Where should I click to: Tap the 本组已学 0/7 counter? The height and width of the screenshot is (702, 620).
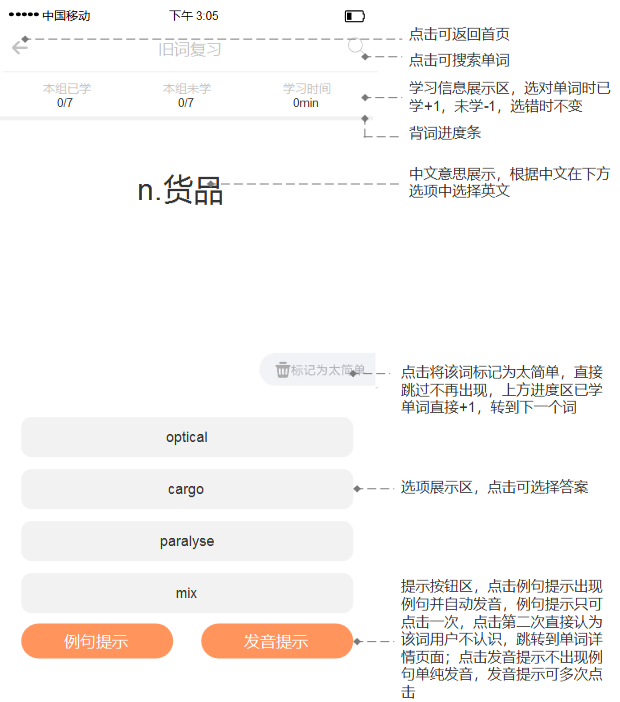[x=66, y=95]
